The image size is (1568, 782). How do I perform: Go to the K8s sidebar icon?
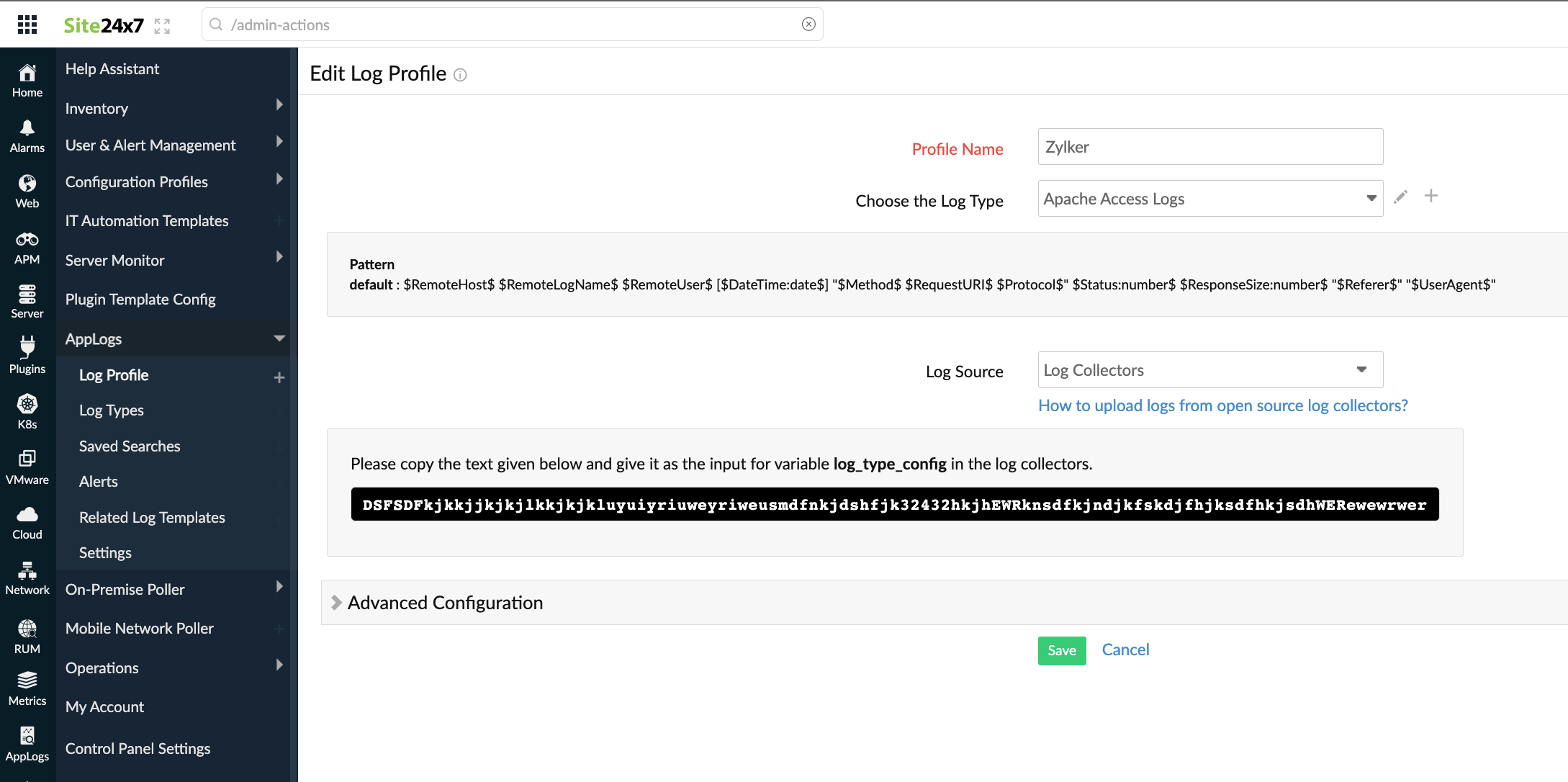pyautogui.click(x=27, y=405)
